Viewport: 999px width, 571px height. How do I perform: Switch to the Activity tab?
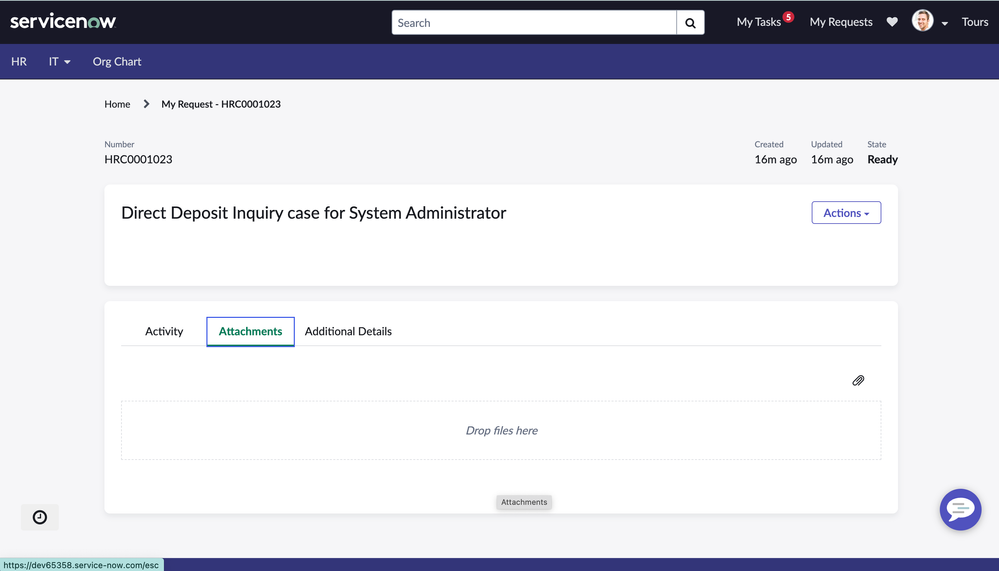pyautogui.click(x=164, y=331)
